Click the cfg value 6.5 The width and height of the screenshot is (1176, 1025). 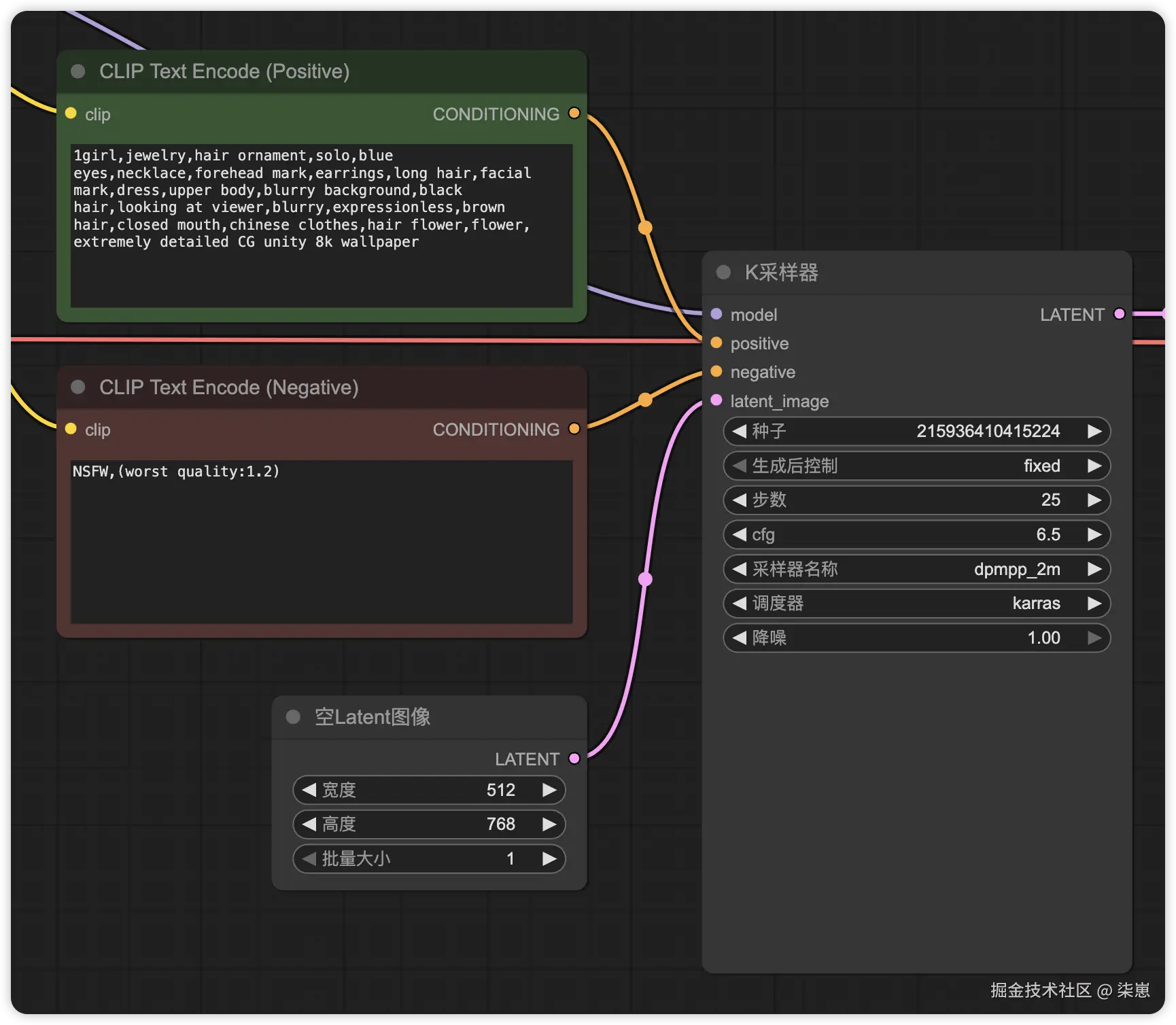pos(1048,535)
